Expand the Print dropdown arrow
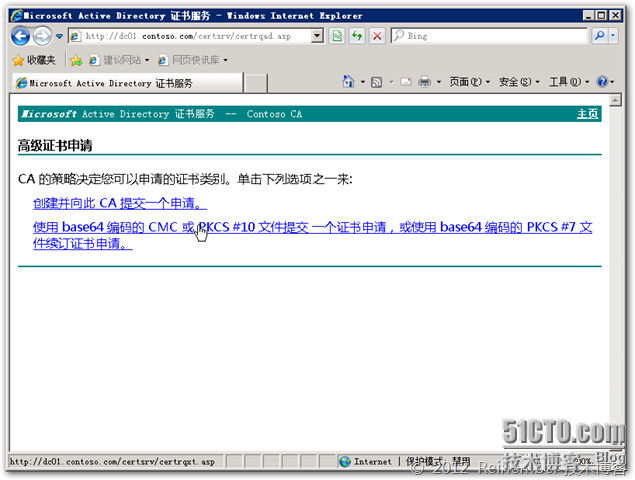635x480 pixels. 439,82
